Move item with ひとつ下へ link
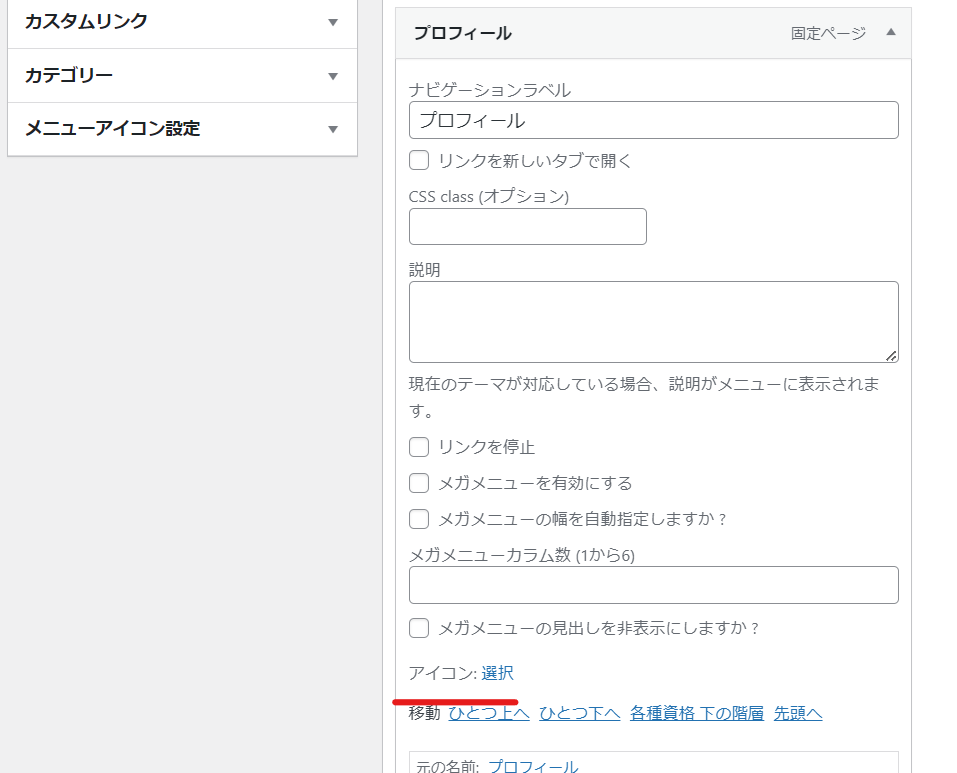 coord(580,713)
